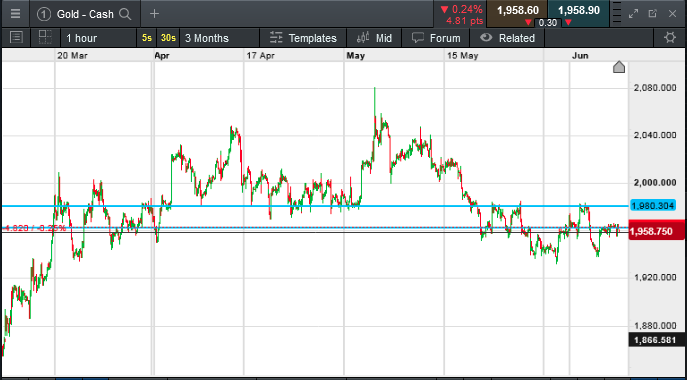This screenshot has height=380, width=687.
Task: Open the Mid price type selector
Action: click(374, 38)
